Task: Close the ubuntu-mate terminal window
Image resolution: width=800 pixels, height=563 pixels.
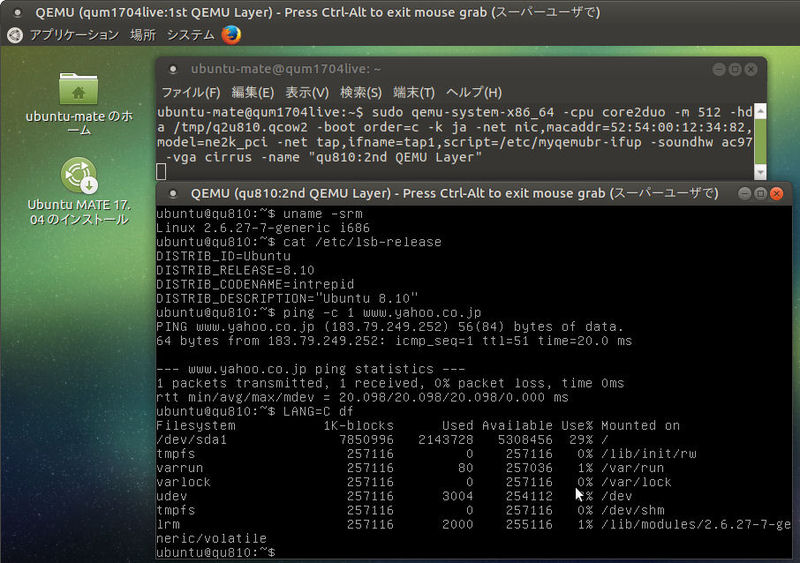Action: [x=751, y=69]
